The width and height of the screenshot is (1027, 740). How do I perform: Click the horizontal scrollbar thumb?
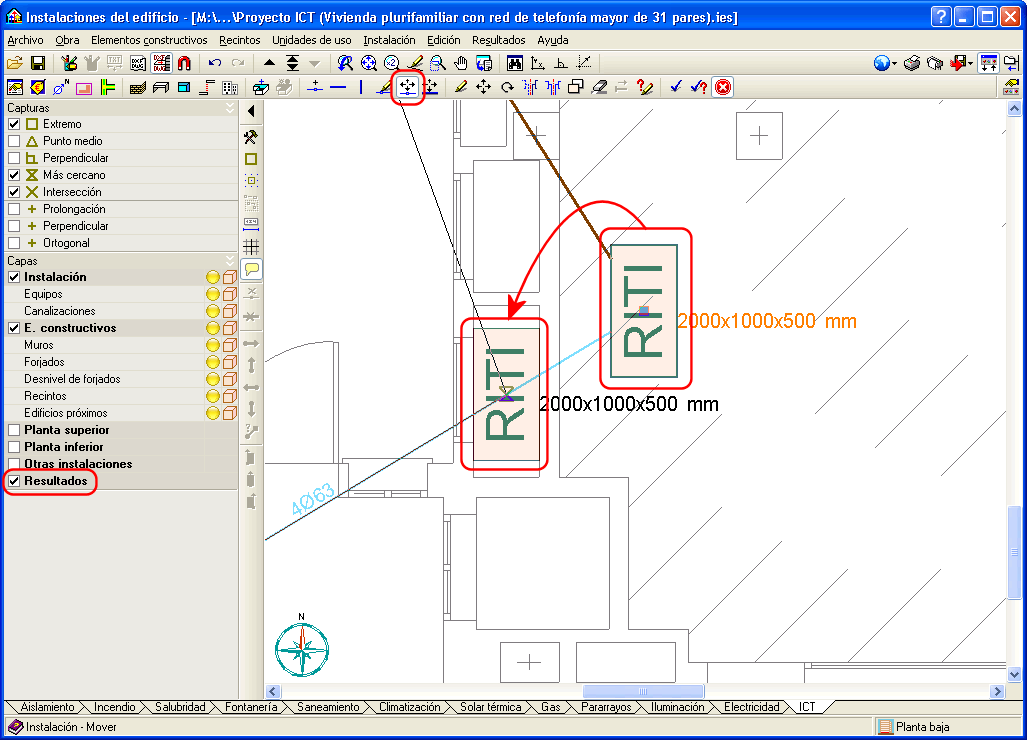644,691
